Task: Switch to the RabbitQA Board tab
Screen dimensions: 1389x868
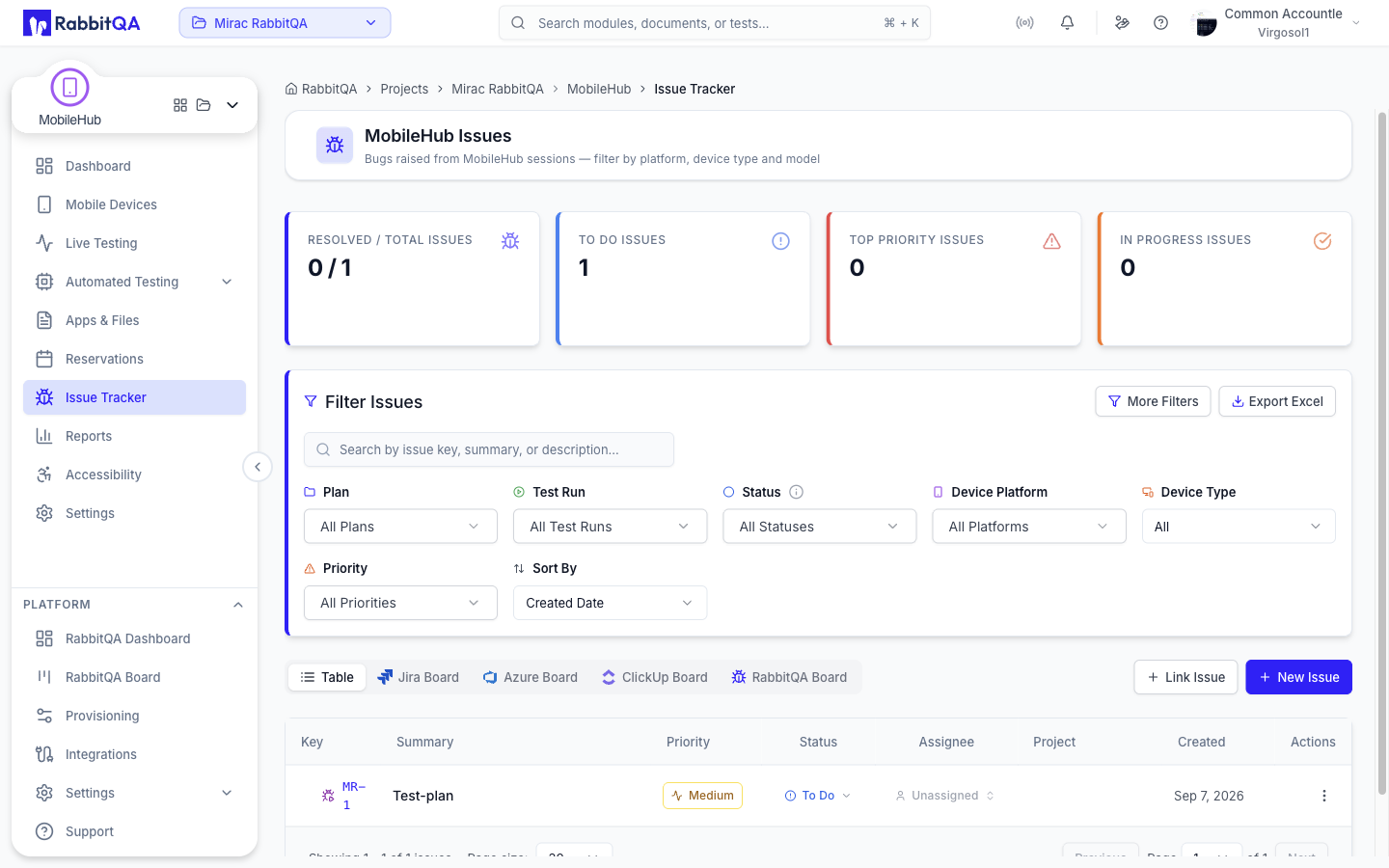Action: [789, 677]
